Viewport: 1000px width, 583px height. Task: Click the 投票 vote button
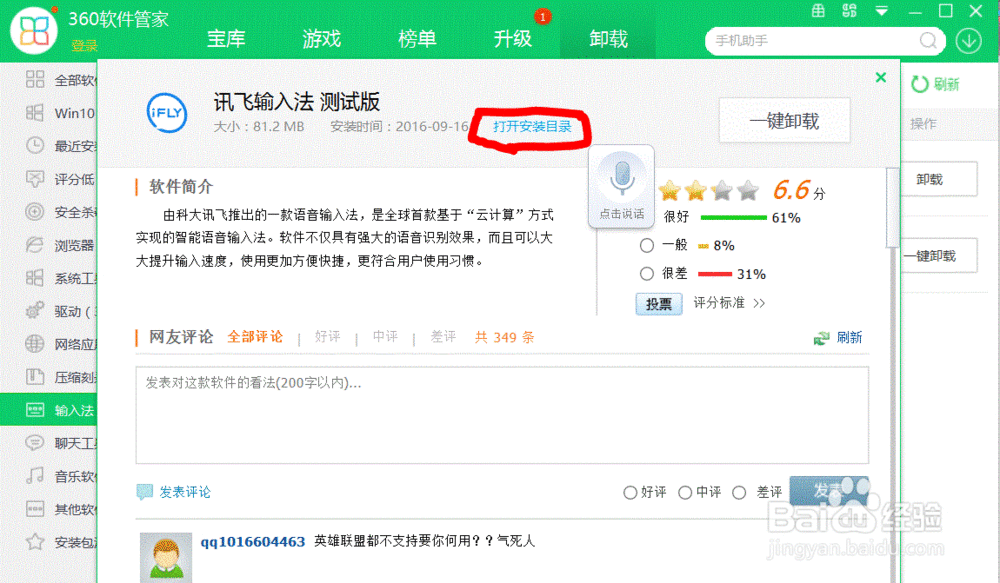659,304
